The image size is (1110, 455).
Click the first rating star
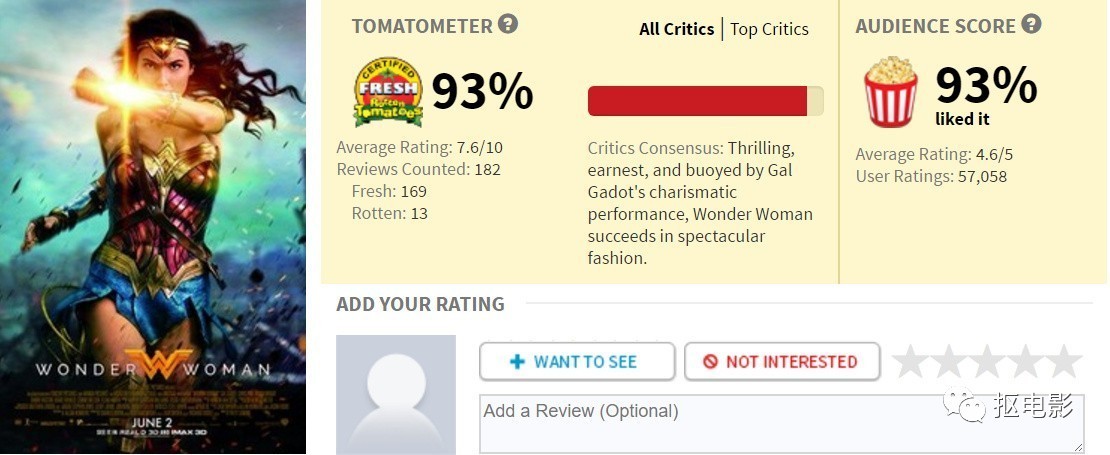click(x=910, y=362)
